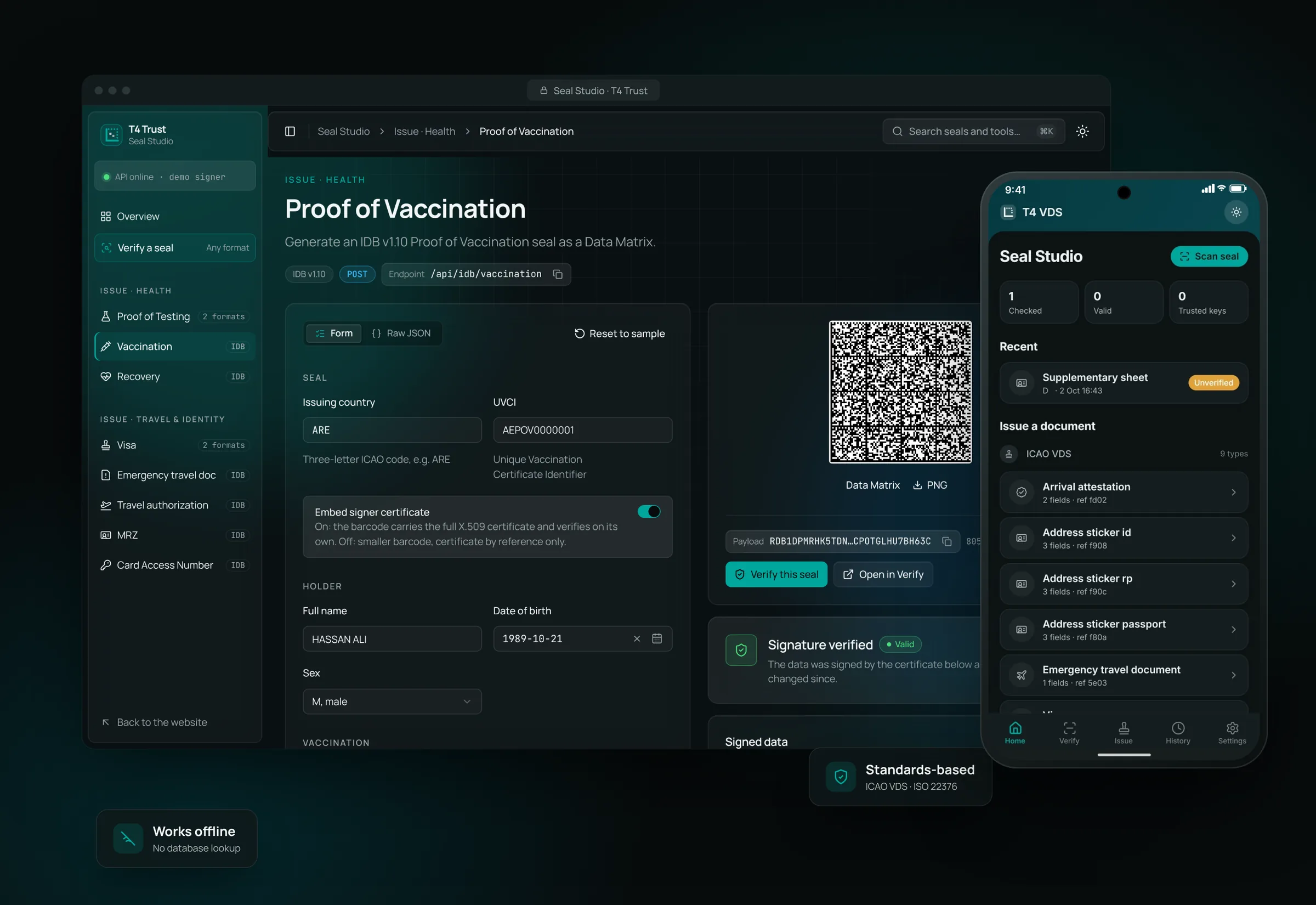Open Travel authorization in sidebar
The image size is (1316, 905).
(x=174, y=506)
